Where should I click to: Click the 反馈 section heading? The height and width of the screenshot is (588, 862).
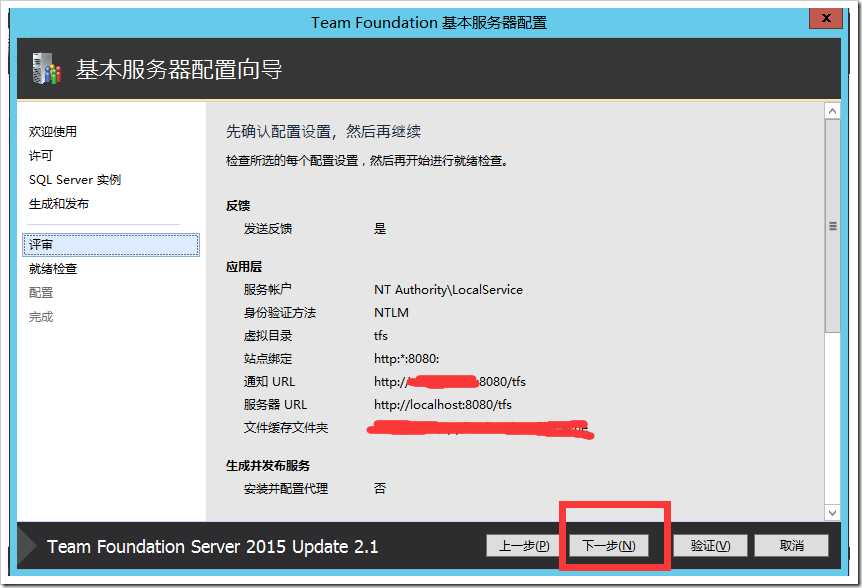tap(238, 206)
